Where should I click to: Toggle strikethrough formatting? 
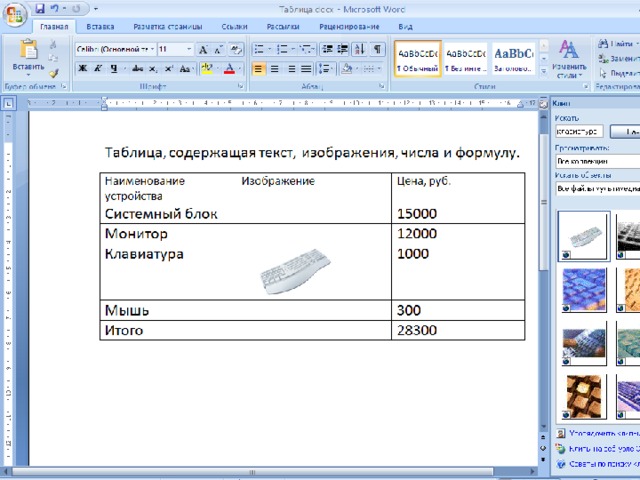point(135,68)
